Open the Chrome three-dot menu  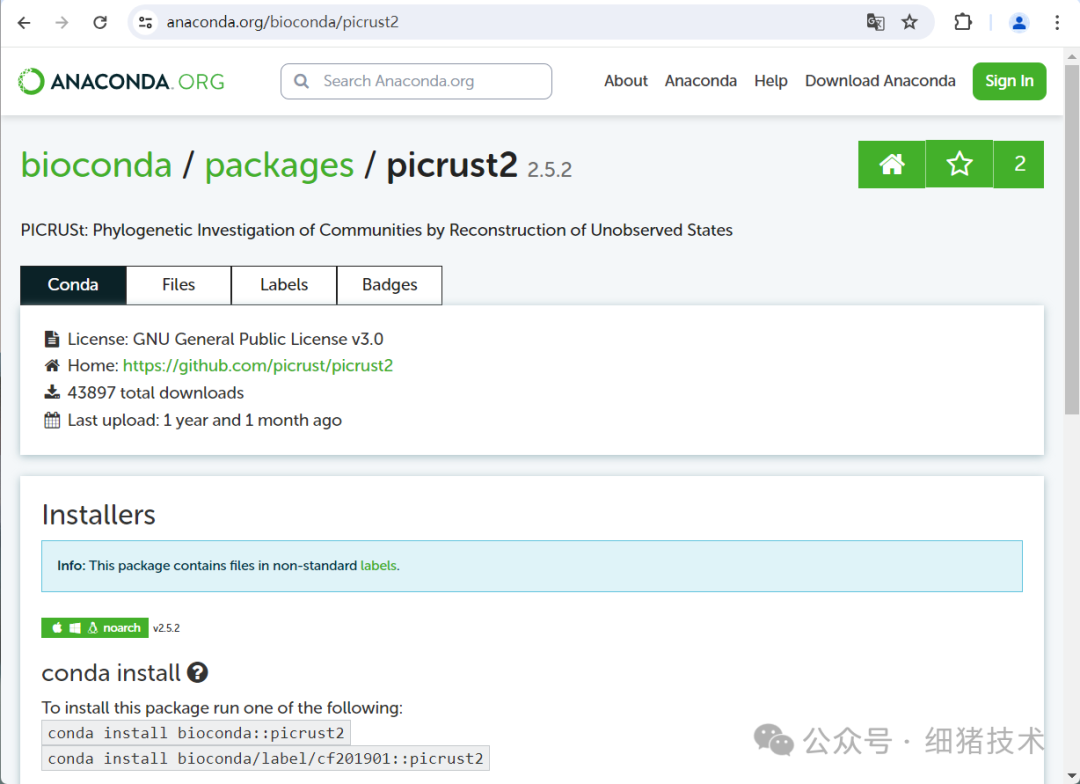point(1057,22)
